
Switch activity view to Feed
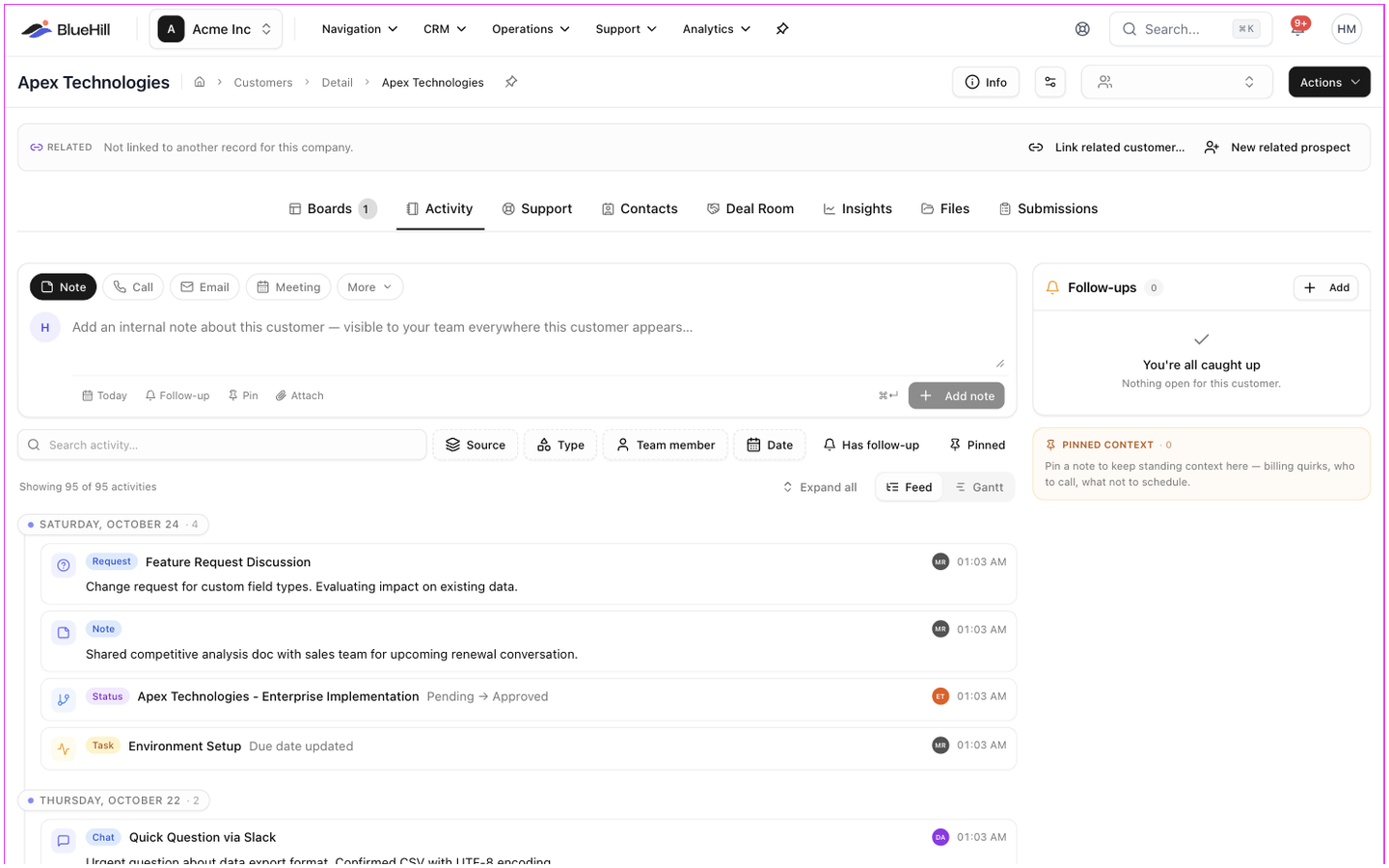(x=910, y=487)
